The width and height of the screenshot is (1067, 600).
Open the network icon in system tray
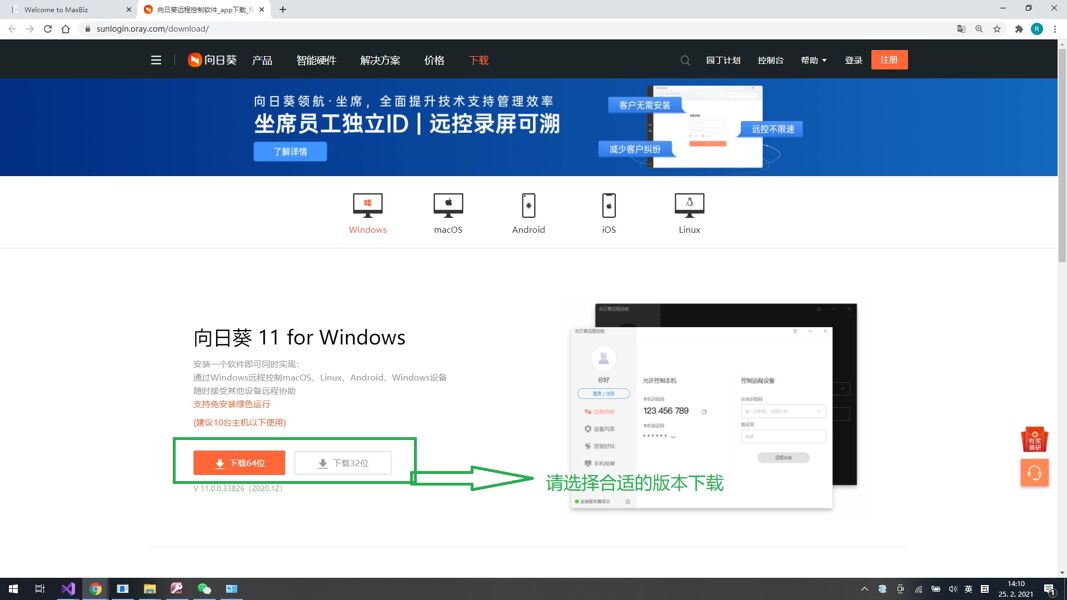coord(918,589)
